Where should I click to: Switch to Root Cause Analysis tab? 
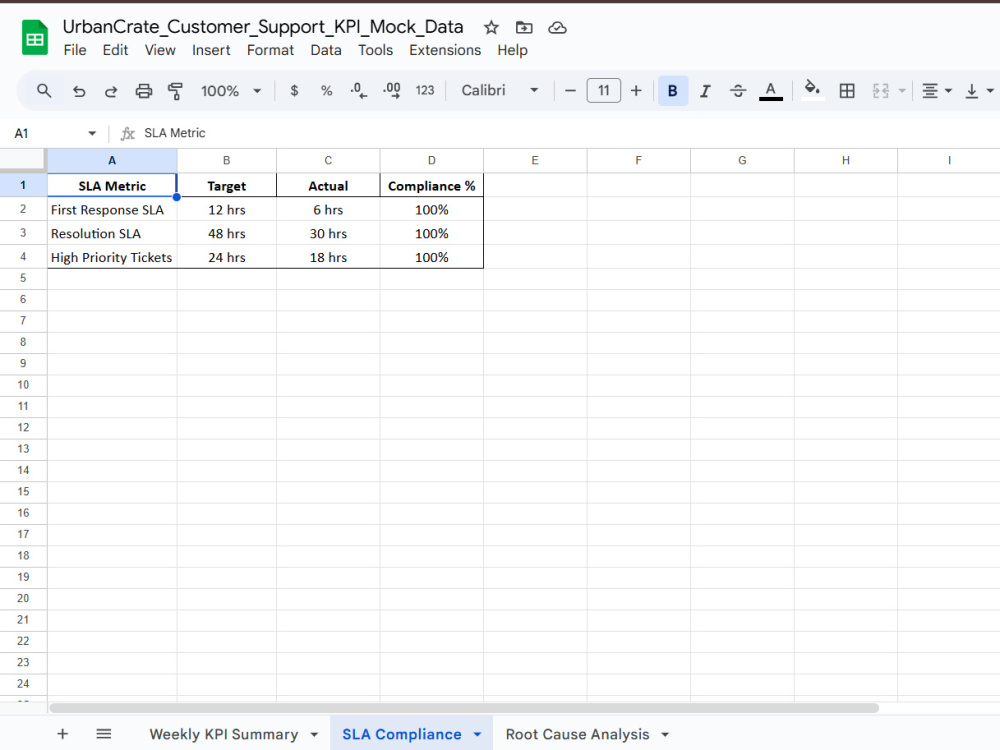coord(577,734)
